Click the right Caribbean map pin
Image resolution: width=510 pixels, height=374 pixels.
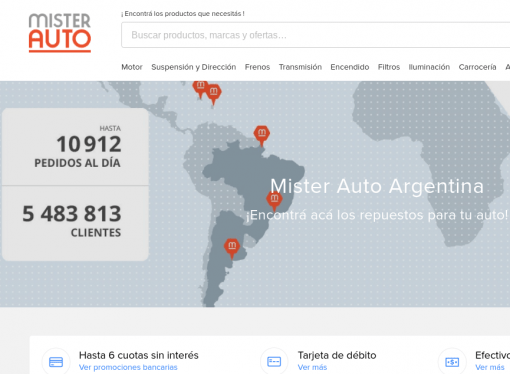click(213, 94)
